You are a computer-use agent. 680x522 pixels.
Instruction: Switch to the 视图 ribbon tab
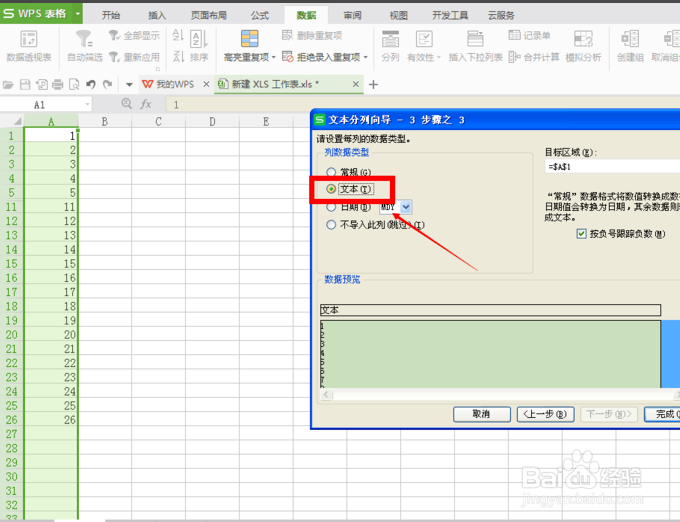coord(398,16)
